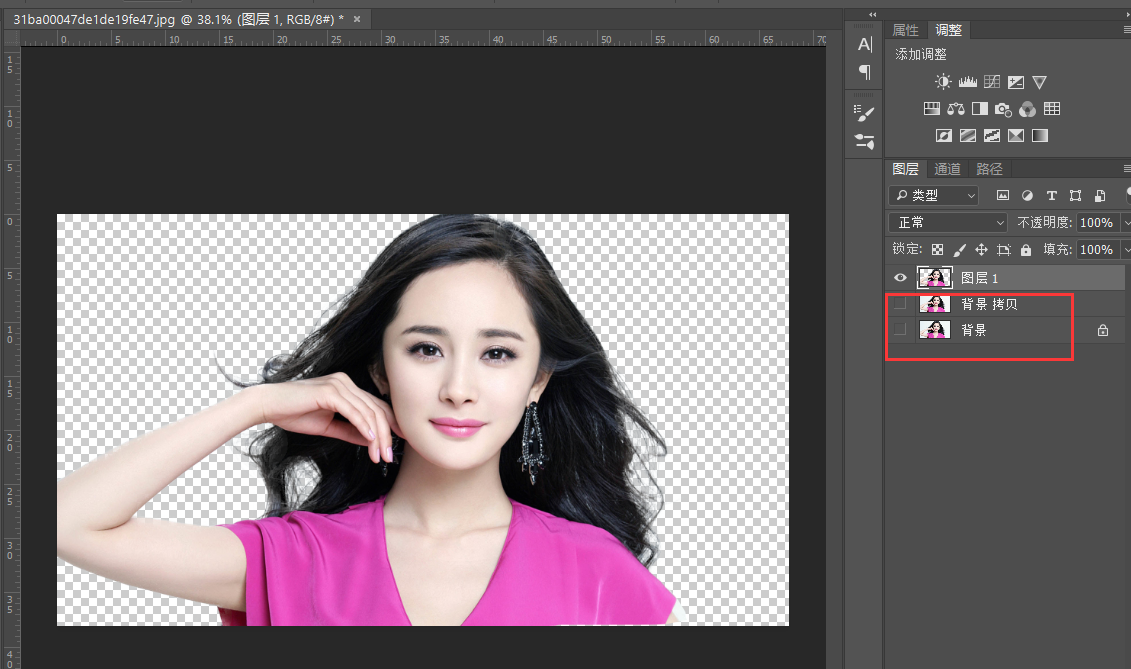This screenshot has width=1131, height=669.
Task: Click the Curves adjustment icon
Action: tap(991, 82)
